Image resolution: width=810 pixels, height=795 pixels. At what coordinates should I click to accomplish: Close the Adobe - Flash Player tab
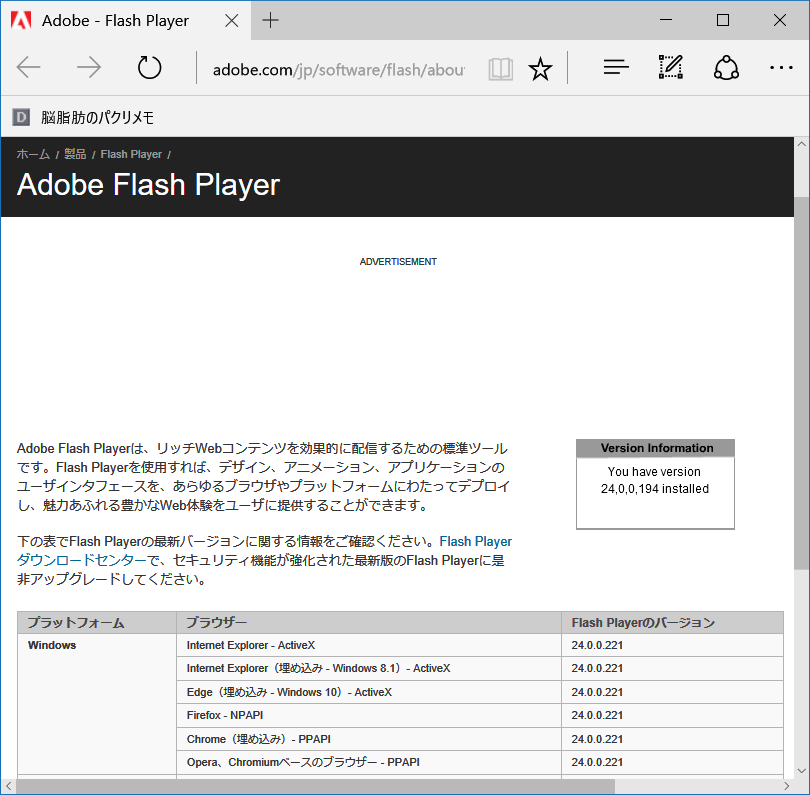click(232, 21)
